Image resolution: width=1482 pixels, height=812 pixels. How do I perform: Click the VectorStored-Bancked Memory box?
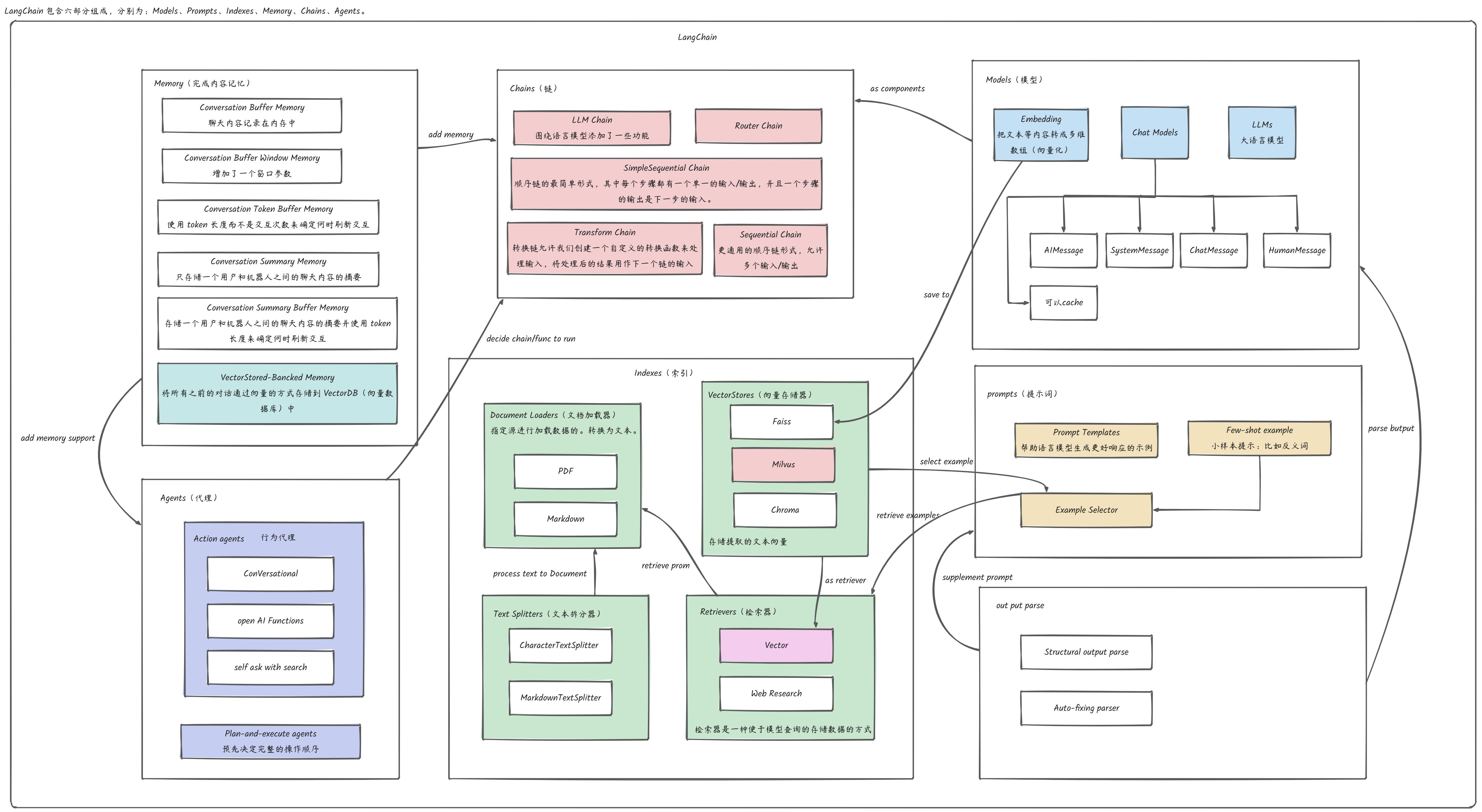tap(277, 393)
